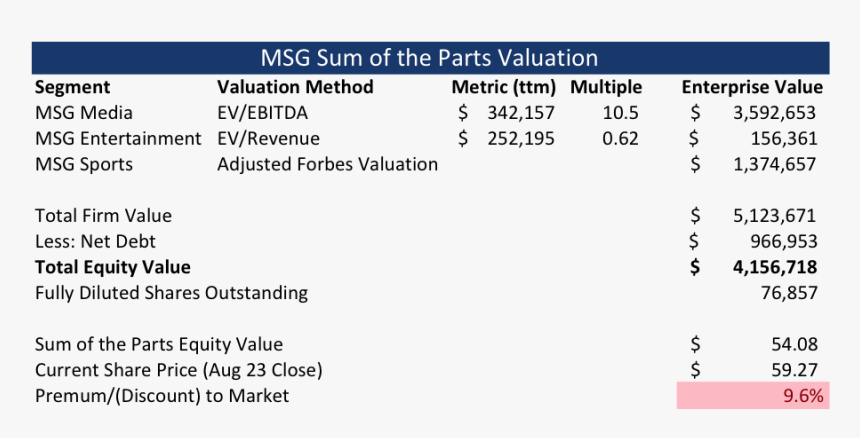Screen dimensions: 860x438
Task: Select the EV/Revenue valuation method cell
Action: pyautogui.click(x=268, y=139)
